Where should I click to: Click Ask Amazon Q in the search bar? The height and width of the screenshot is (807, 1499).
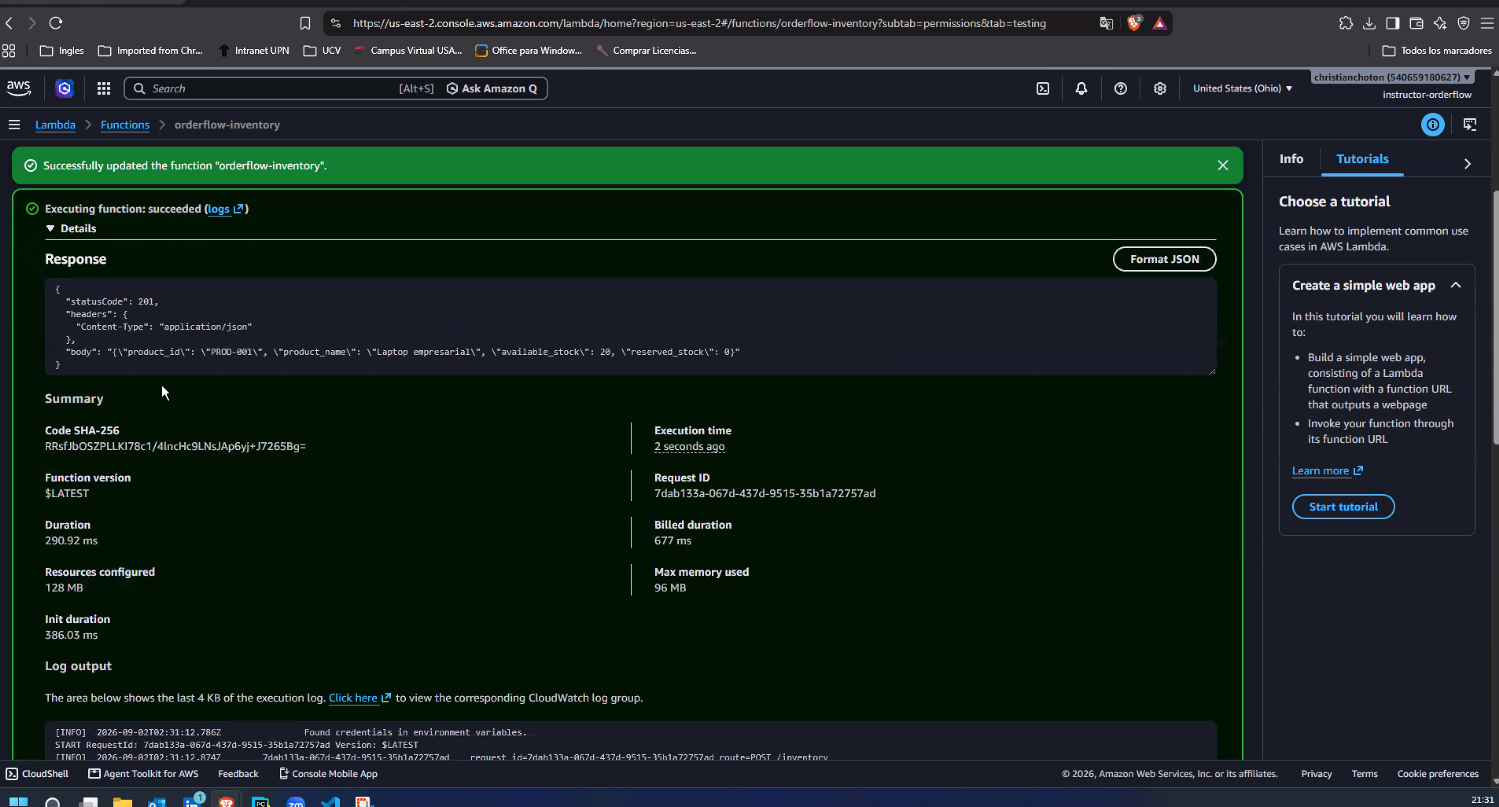click(492, 89)
